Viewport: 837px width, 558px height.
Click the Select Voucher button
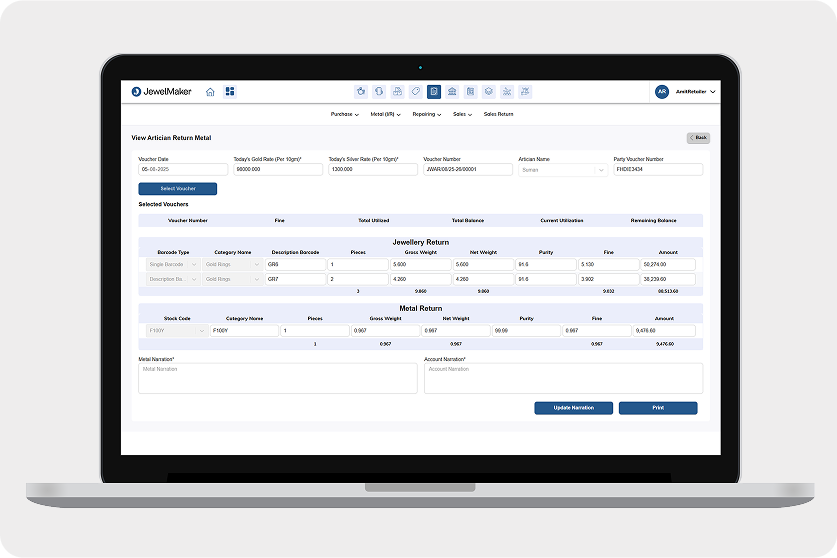coord(177,189)
